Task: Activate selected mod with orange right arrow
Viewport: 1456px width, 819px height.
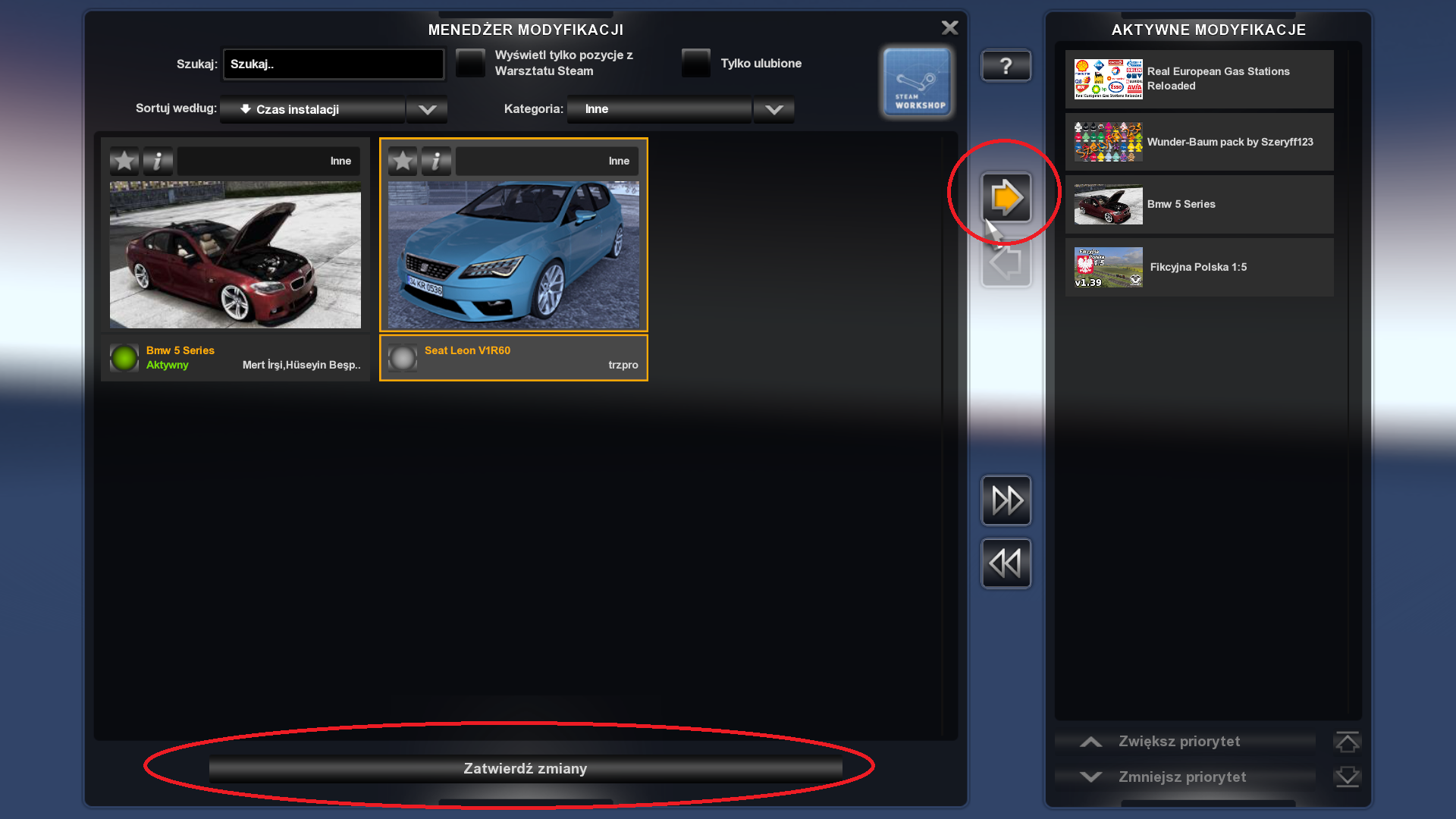Action: (1006, 198)
